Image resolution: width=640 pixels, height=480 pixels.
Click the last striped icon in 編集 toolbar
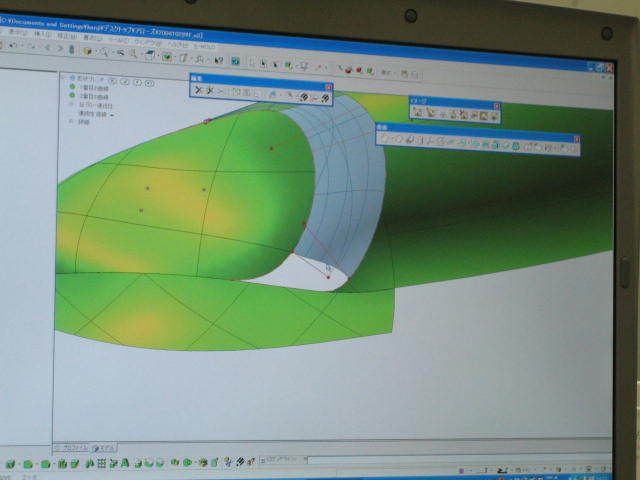pyautogui.click(x=325, y=98)
